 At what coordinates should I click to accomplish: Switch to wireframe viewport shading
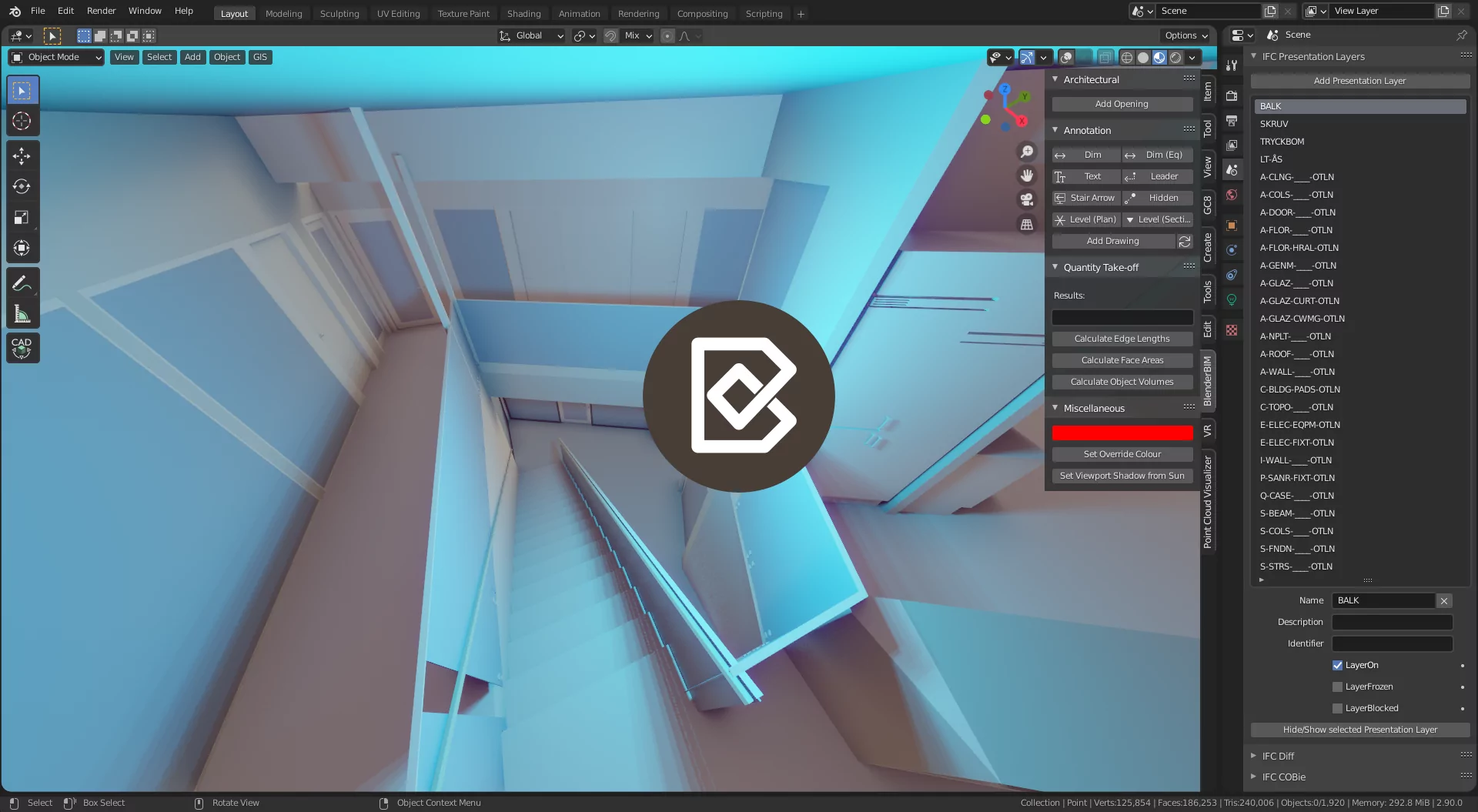(x=1127, y=57)
